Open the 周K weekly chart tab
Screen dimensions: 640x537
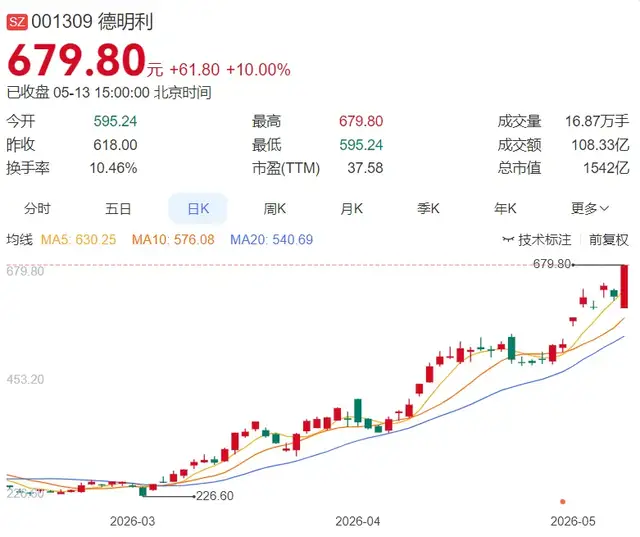coord(275,209)
